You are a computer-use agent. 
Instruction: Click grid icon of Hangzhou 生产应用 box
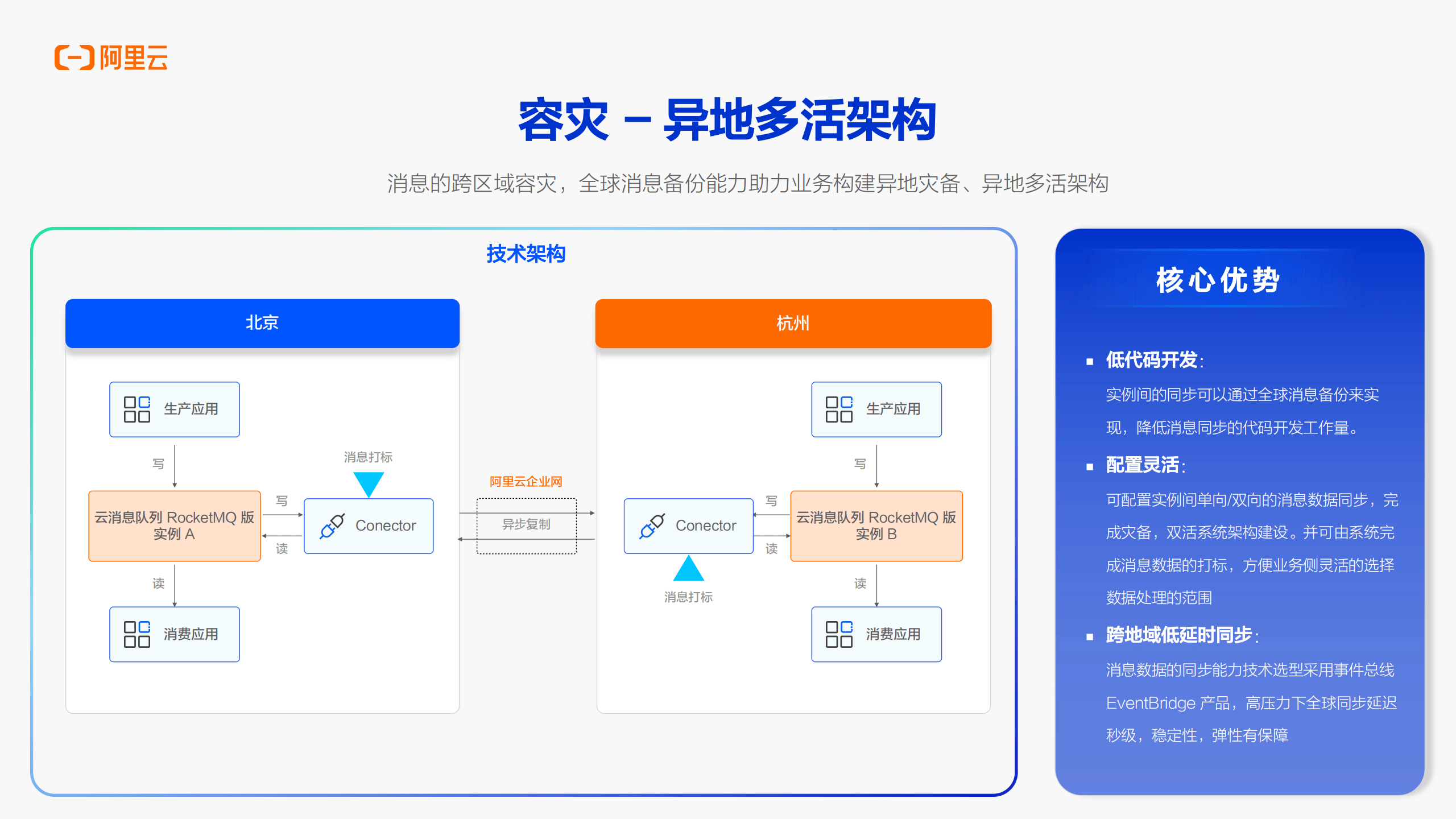click(839, 409)
